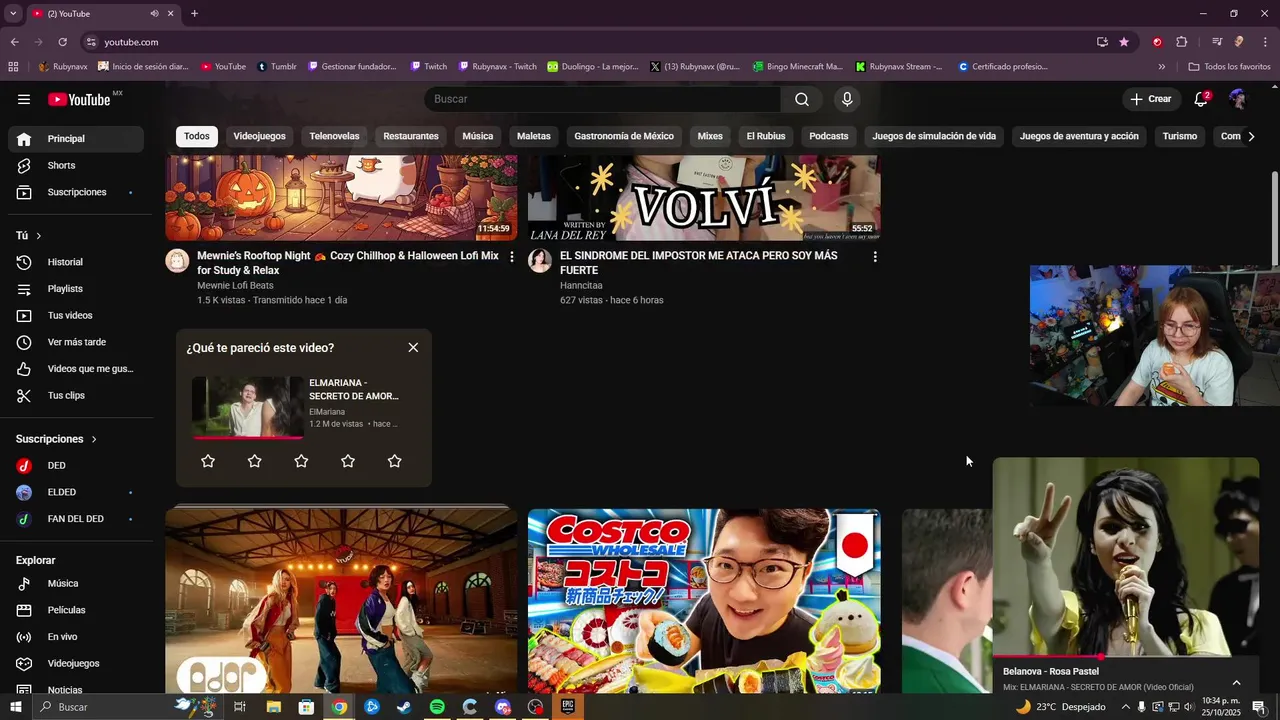Focus the Buscar search field on YouTube

(602, 99)
